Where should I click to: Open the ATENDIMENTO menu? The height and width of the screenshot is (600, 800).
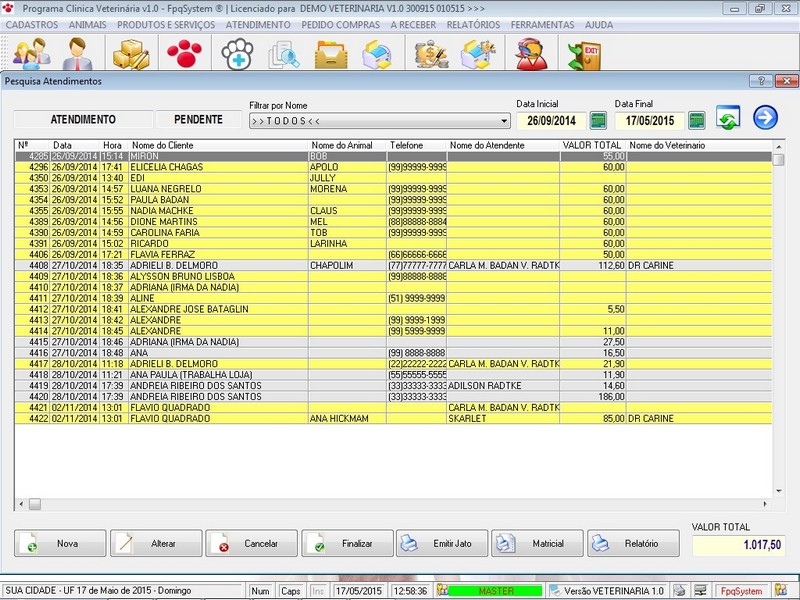[258, 25]
